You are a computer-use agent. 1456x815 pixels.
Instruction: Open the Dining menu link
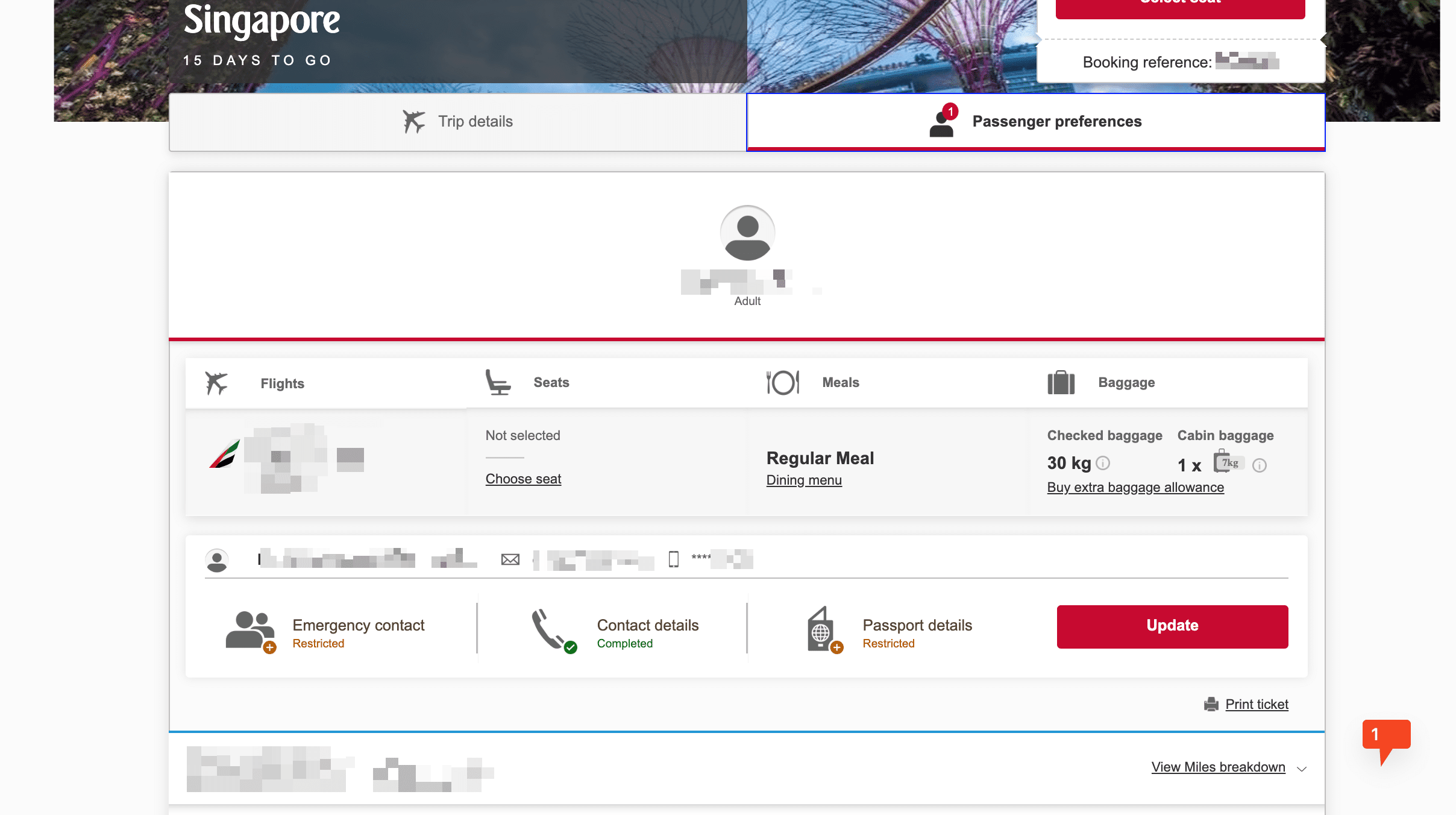tap(804, 480)
